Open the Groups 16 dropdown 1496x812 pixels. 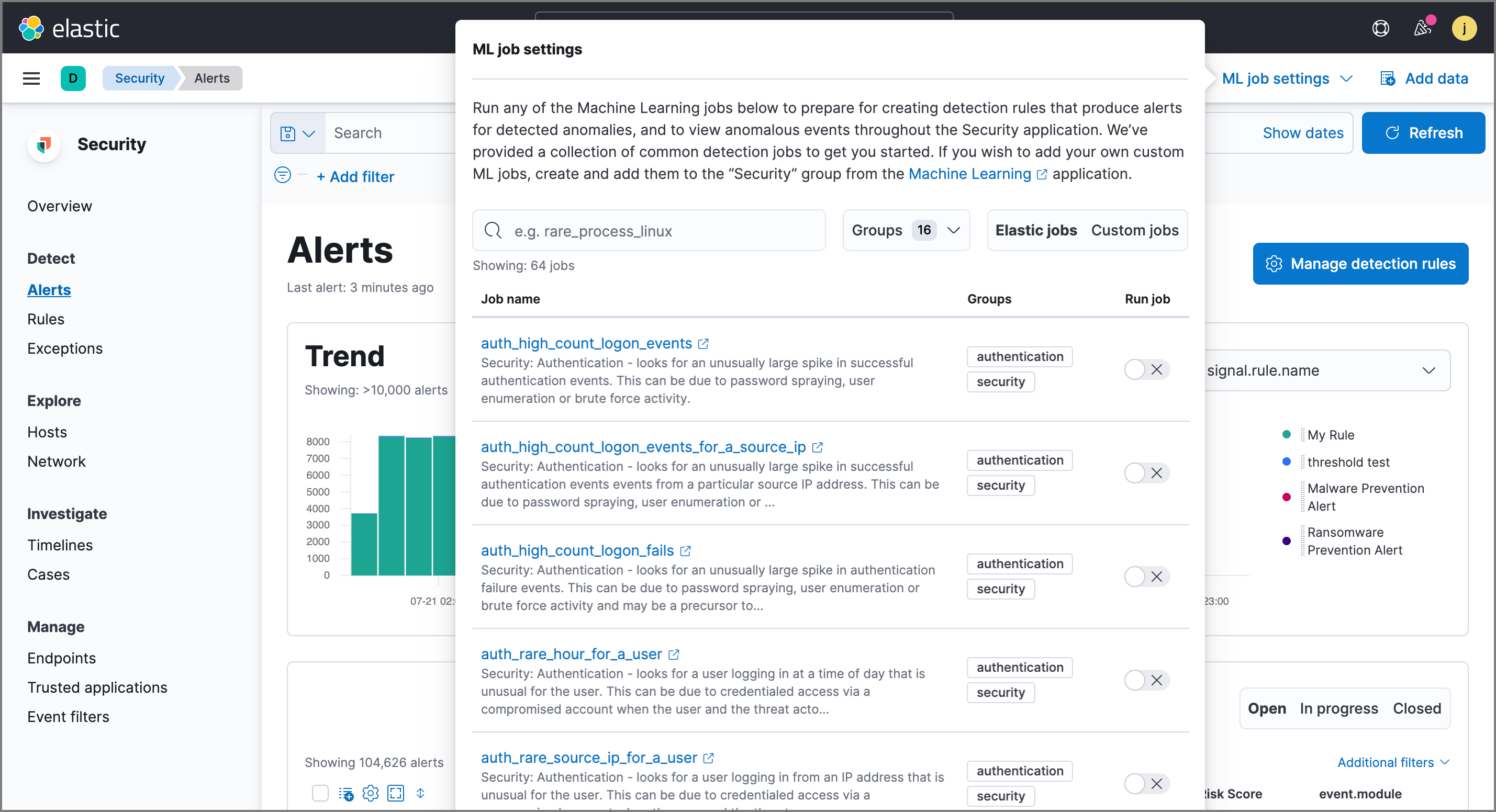click(906, 230)
